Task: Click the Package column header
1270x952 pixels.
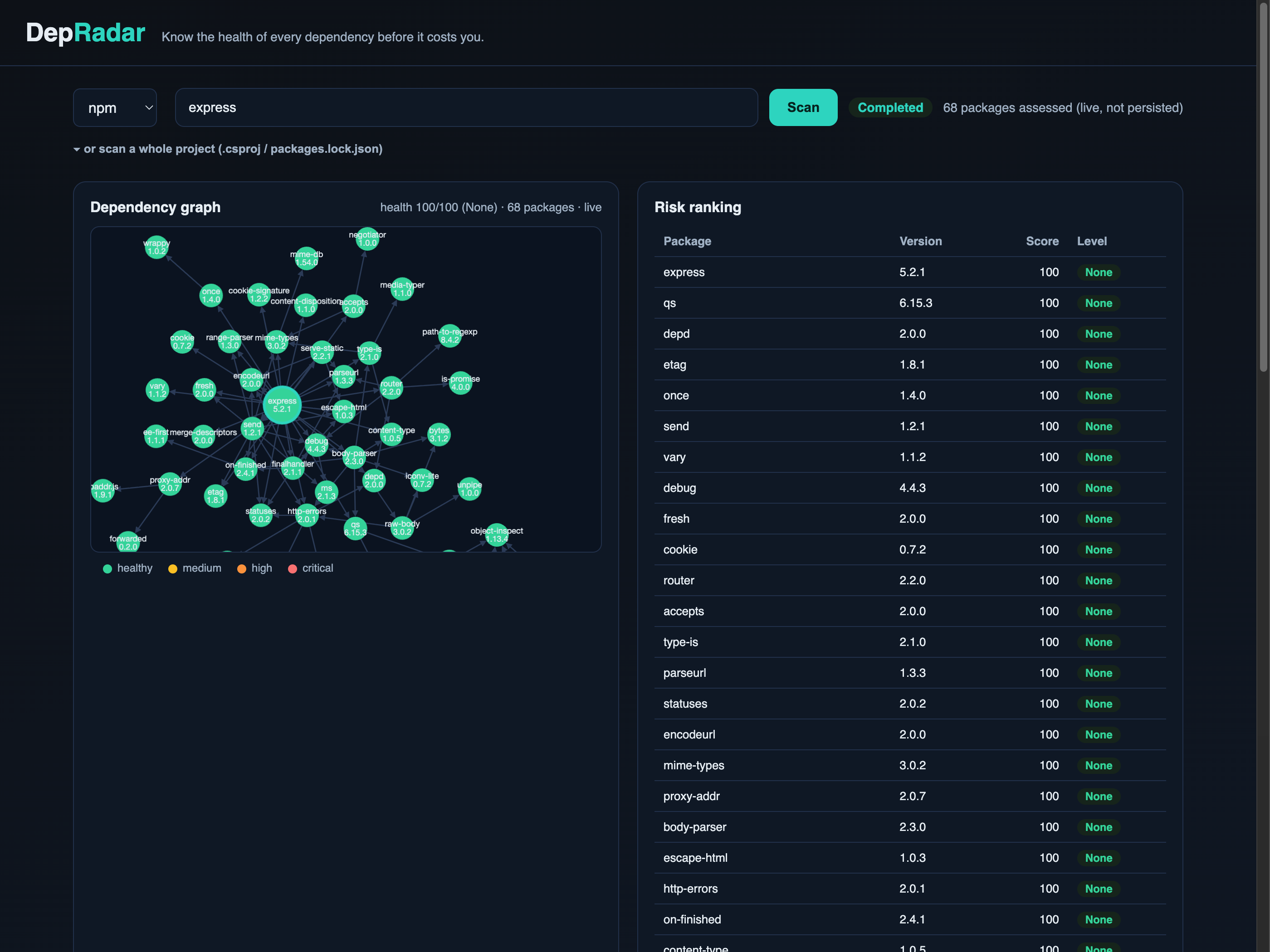Action: pos(687,241)
